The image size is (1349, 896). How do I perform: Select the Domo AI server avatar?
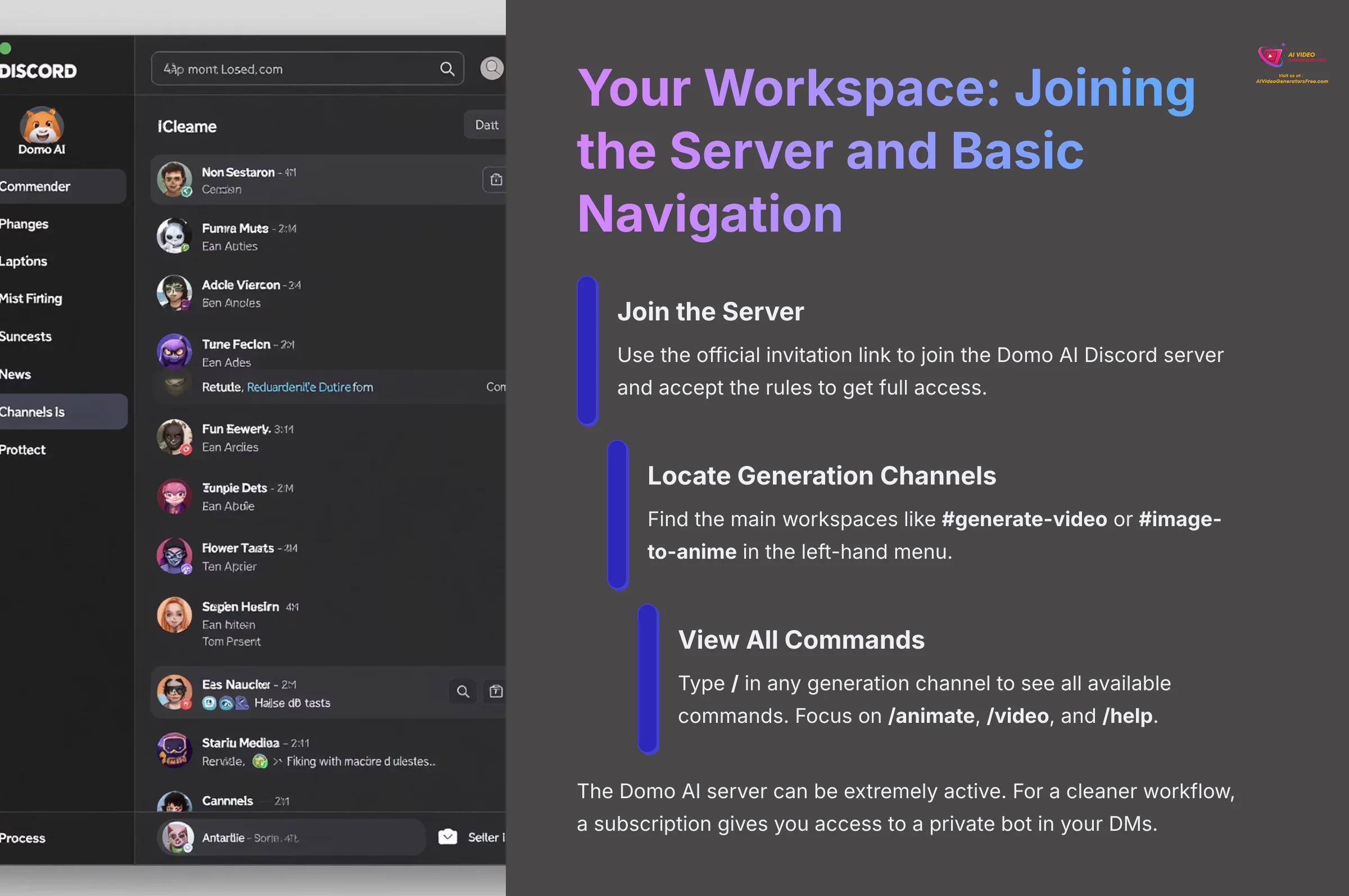(42, 125)
